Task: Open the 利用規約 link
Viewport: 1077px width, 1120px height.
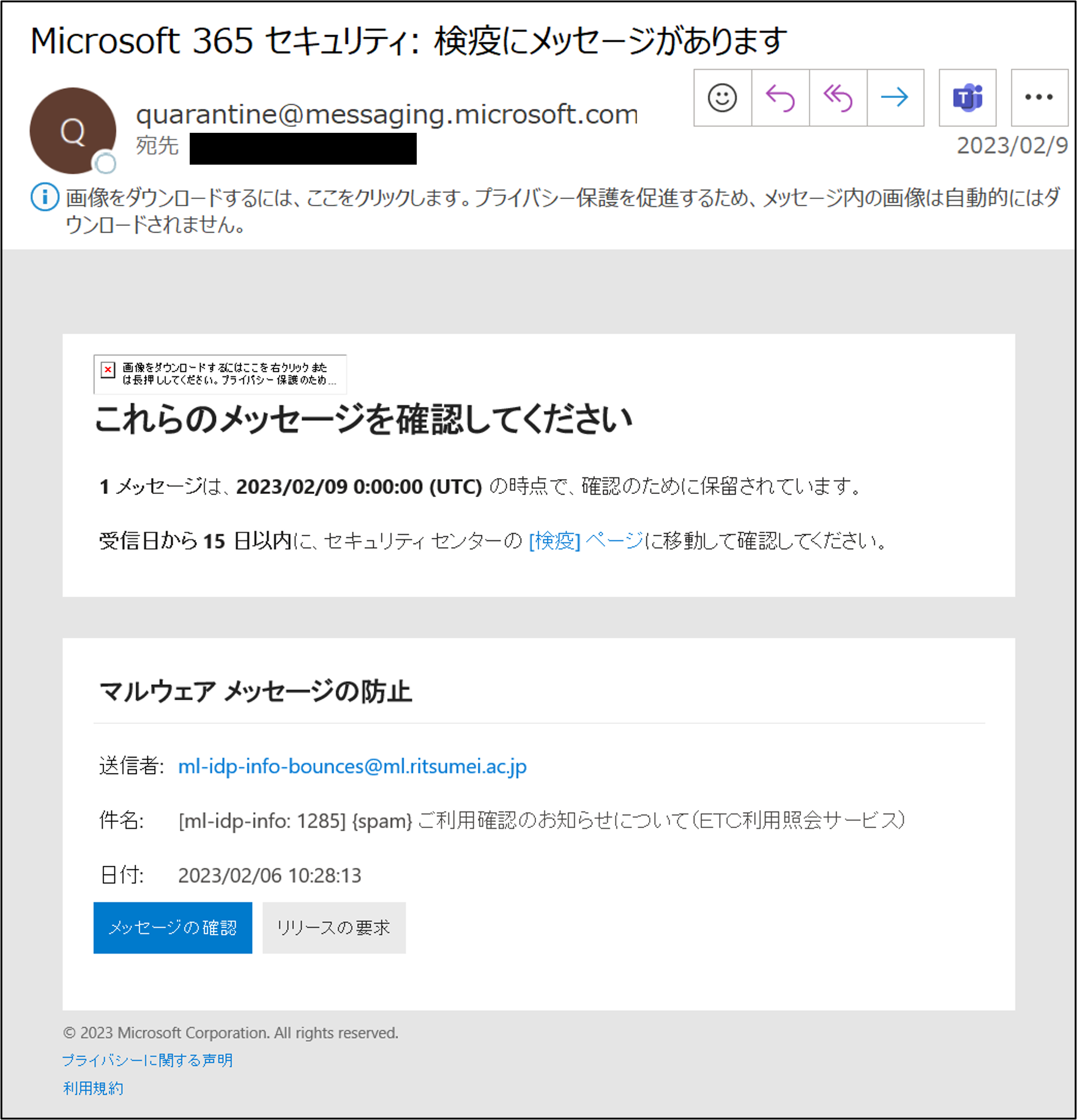Action: coord(93,1088)
